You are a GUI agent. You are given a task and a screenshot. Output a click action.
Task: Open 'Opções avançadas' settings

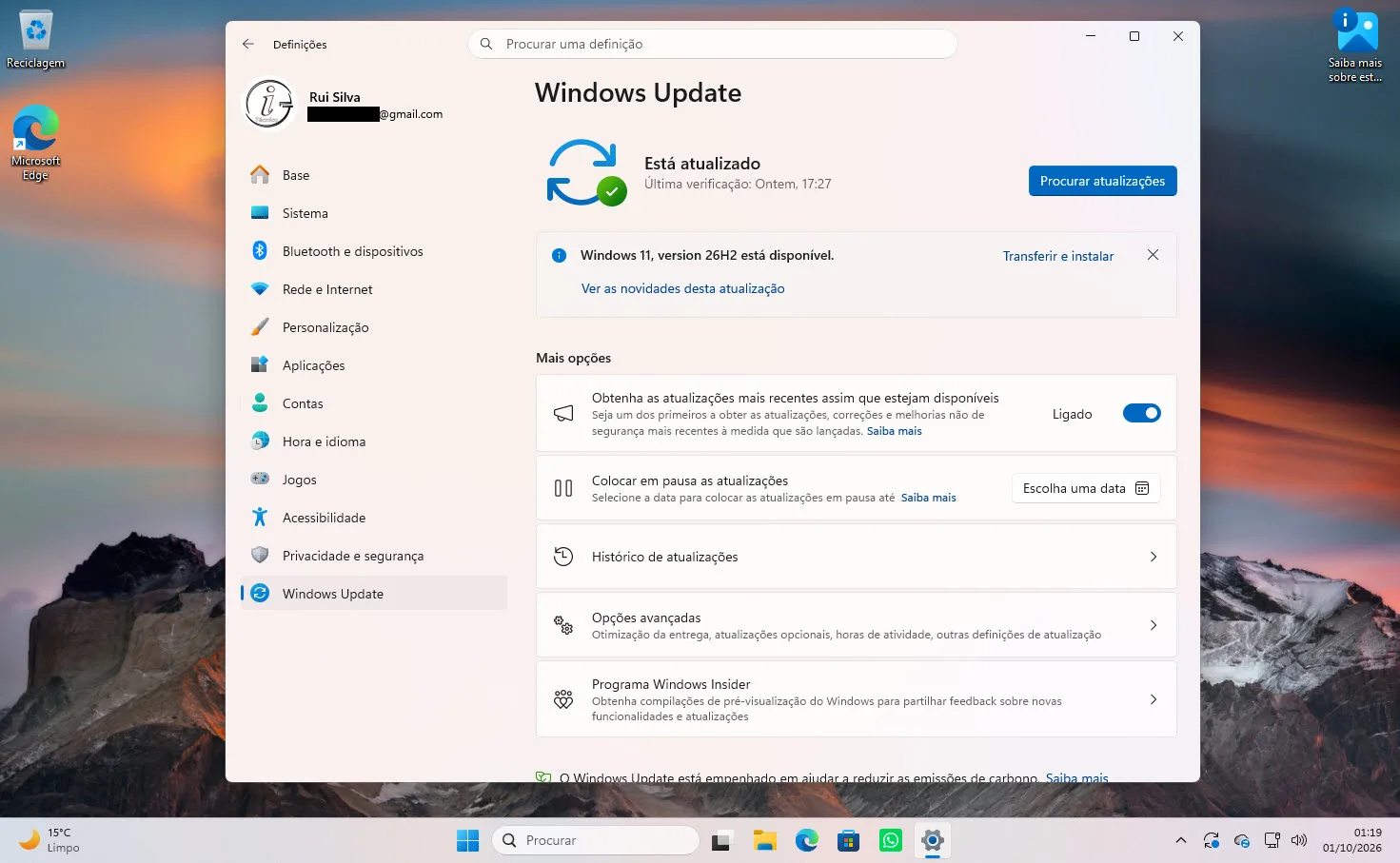[857, 625]
